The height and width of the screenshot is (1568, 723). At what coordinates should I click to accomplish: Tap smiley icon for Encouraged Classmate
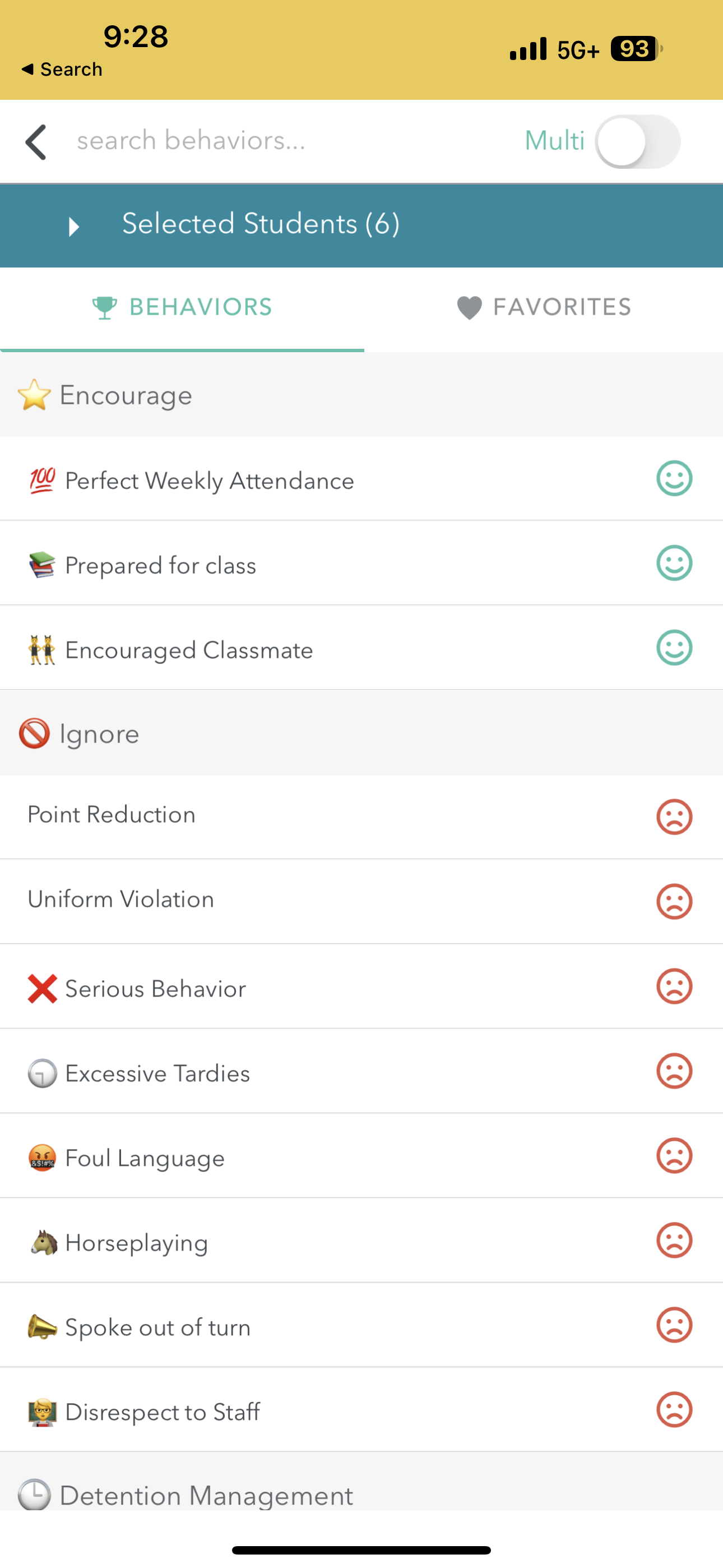click(x=674, y=648)
